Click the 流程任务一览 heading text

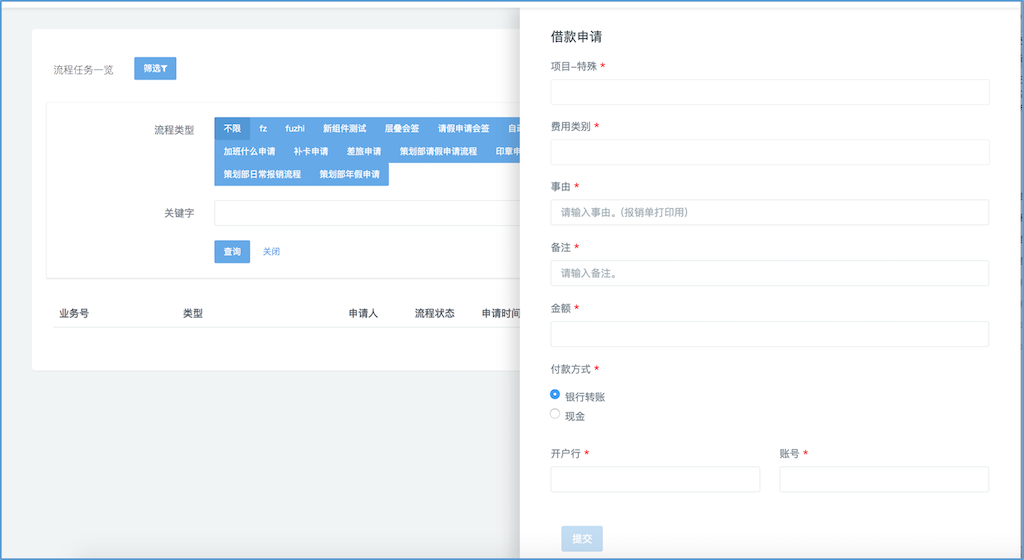(x=83, y=69)
